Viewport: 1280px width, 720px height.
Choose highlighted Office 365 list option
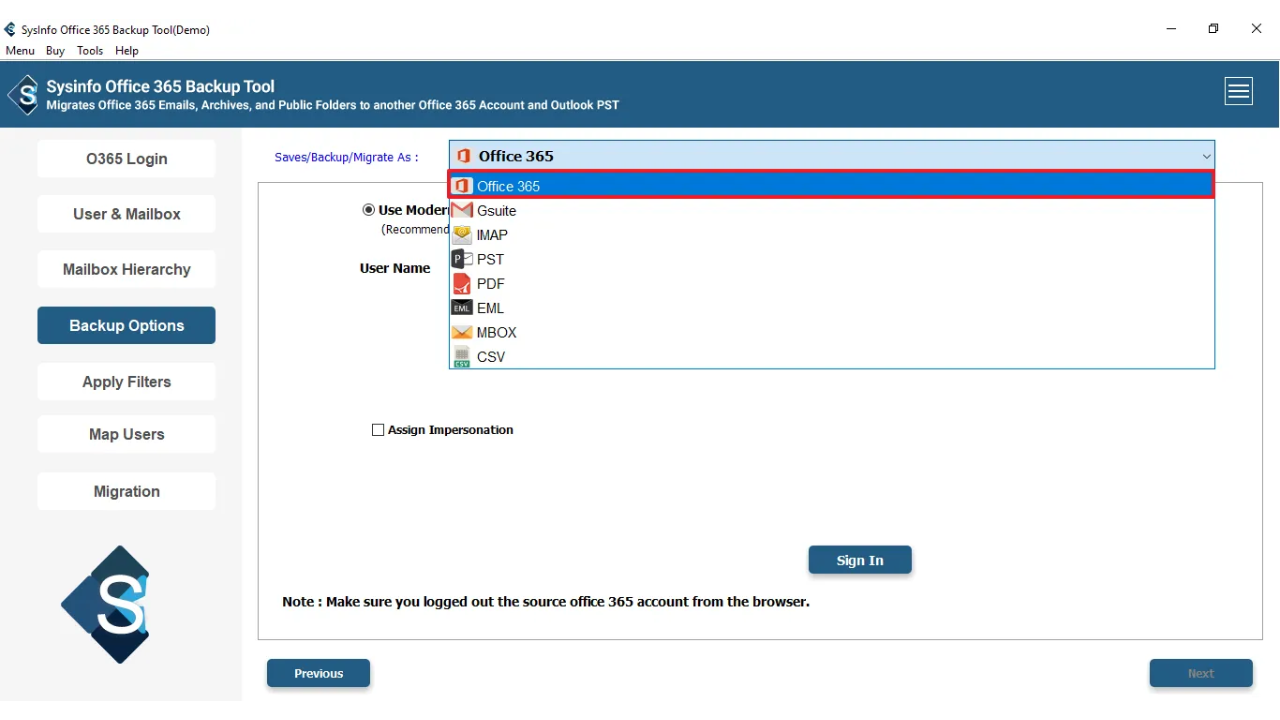(832, 185)
